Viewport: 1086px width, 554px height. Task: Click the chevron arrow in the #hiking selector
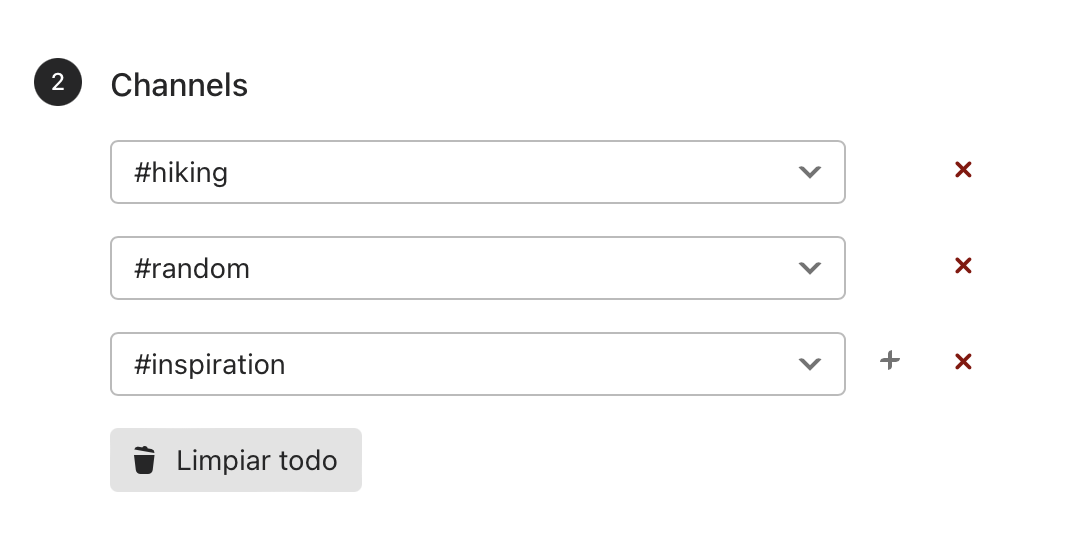pos(810,172)
